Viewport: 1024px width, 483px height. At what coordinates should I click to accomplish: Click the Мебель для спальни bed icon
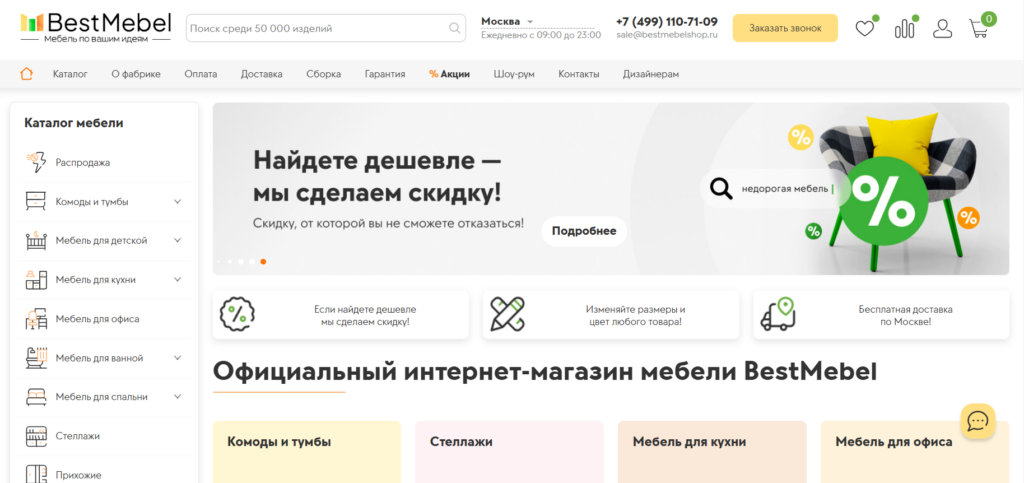pos(36,397)
